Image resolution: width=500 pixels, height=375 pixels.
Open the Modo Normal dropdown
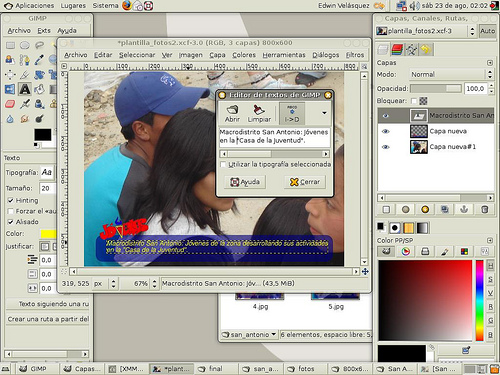coord(451,74)
